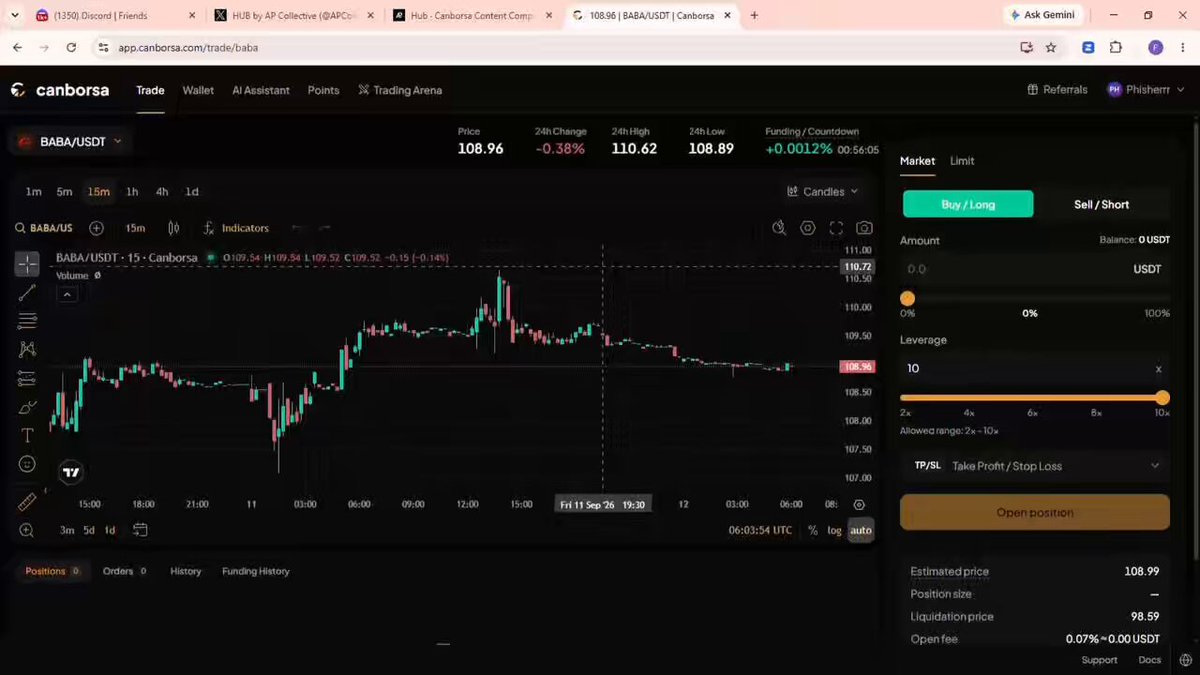Toggle the auto scale option
This screenshot has width=1200, height=675.
(860, 530)
